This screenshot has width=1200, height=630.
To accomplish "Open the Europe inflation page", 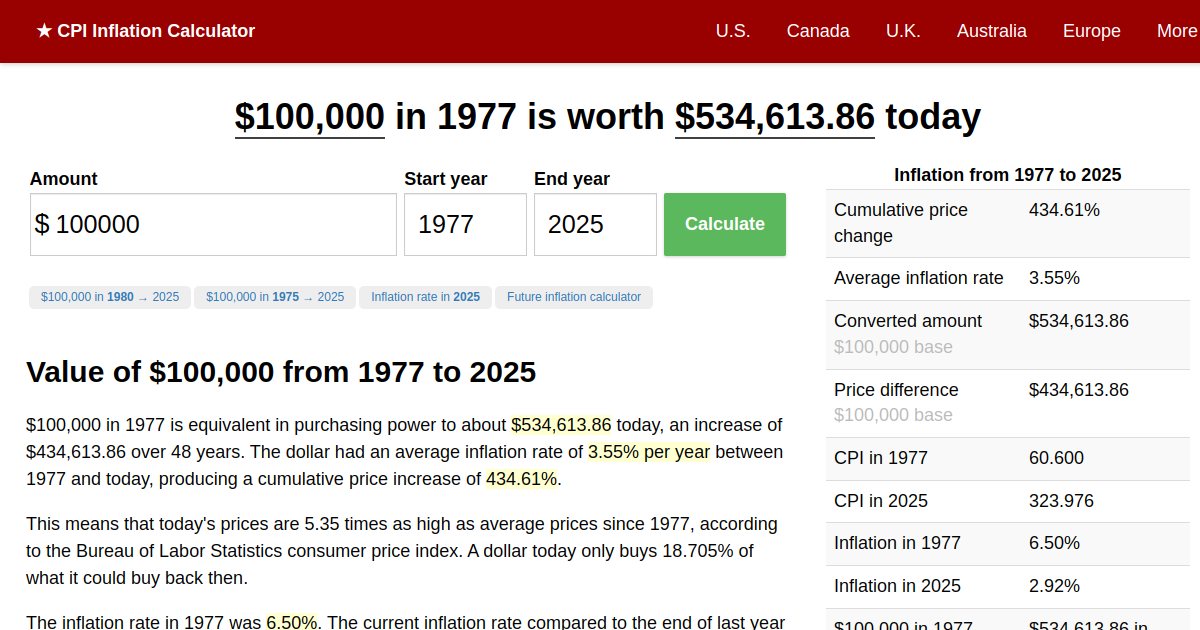I will tap(1091, 31).
